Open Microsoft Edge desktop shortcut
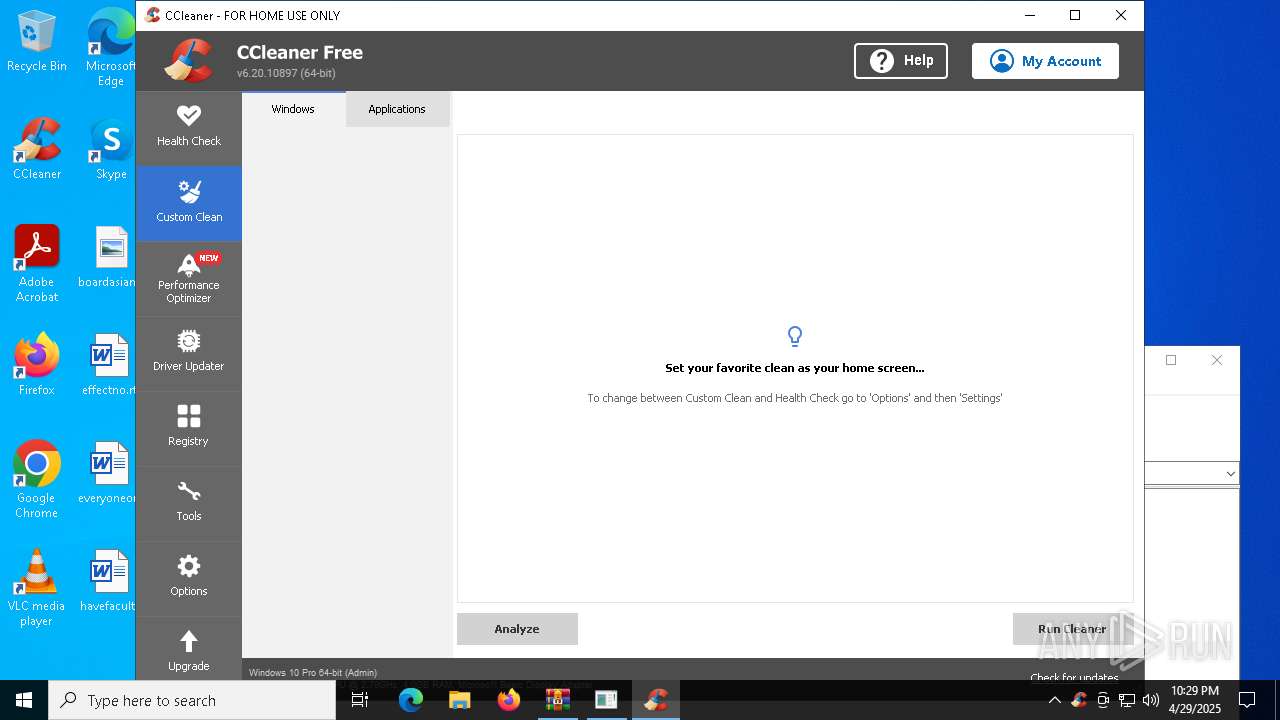The image size is (1280, 720). pos(111,48)
